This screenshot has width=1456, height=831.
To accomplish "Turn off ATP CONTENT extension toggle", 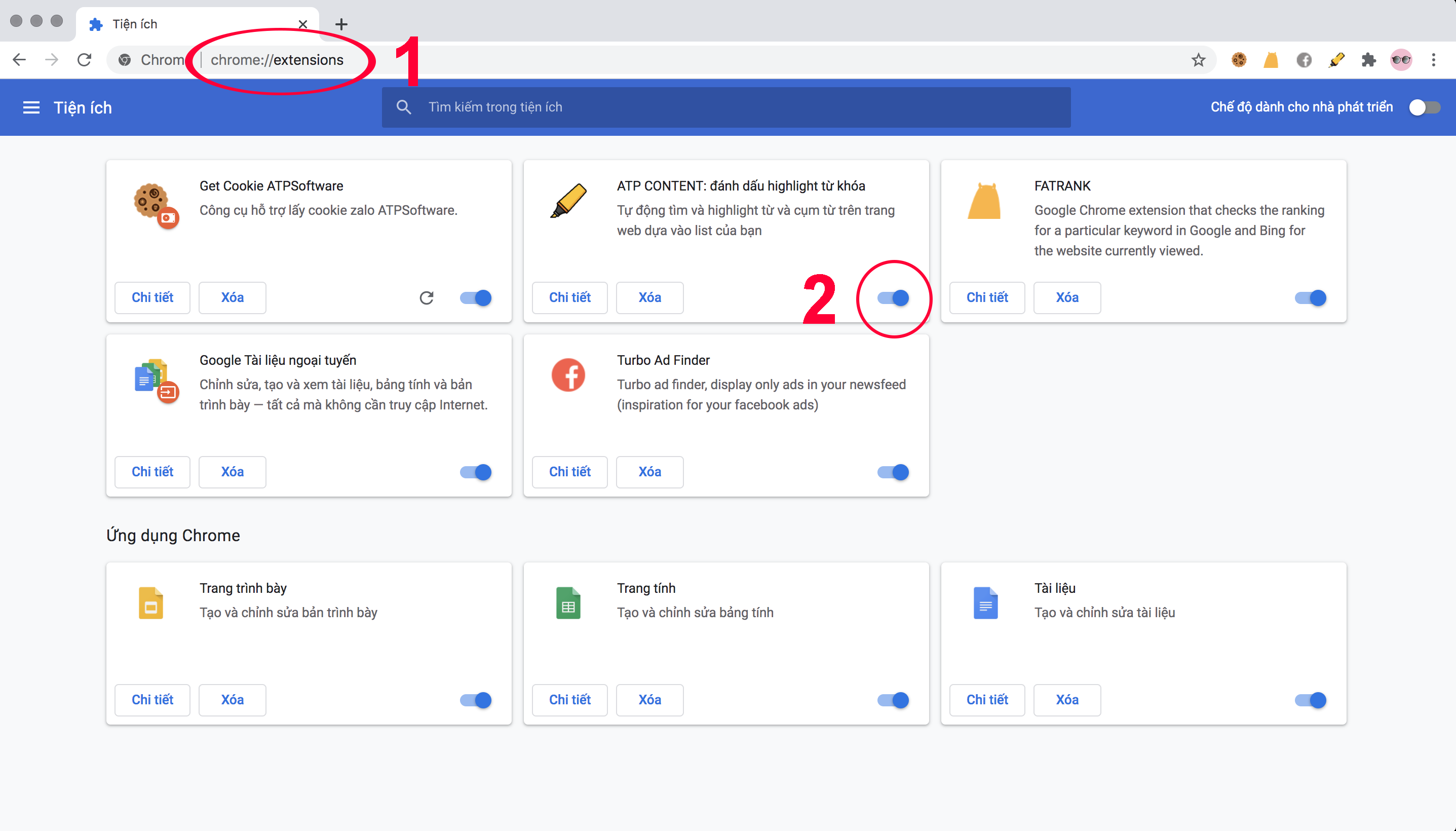I will tap(893, 298).
